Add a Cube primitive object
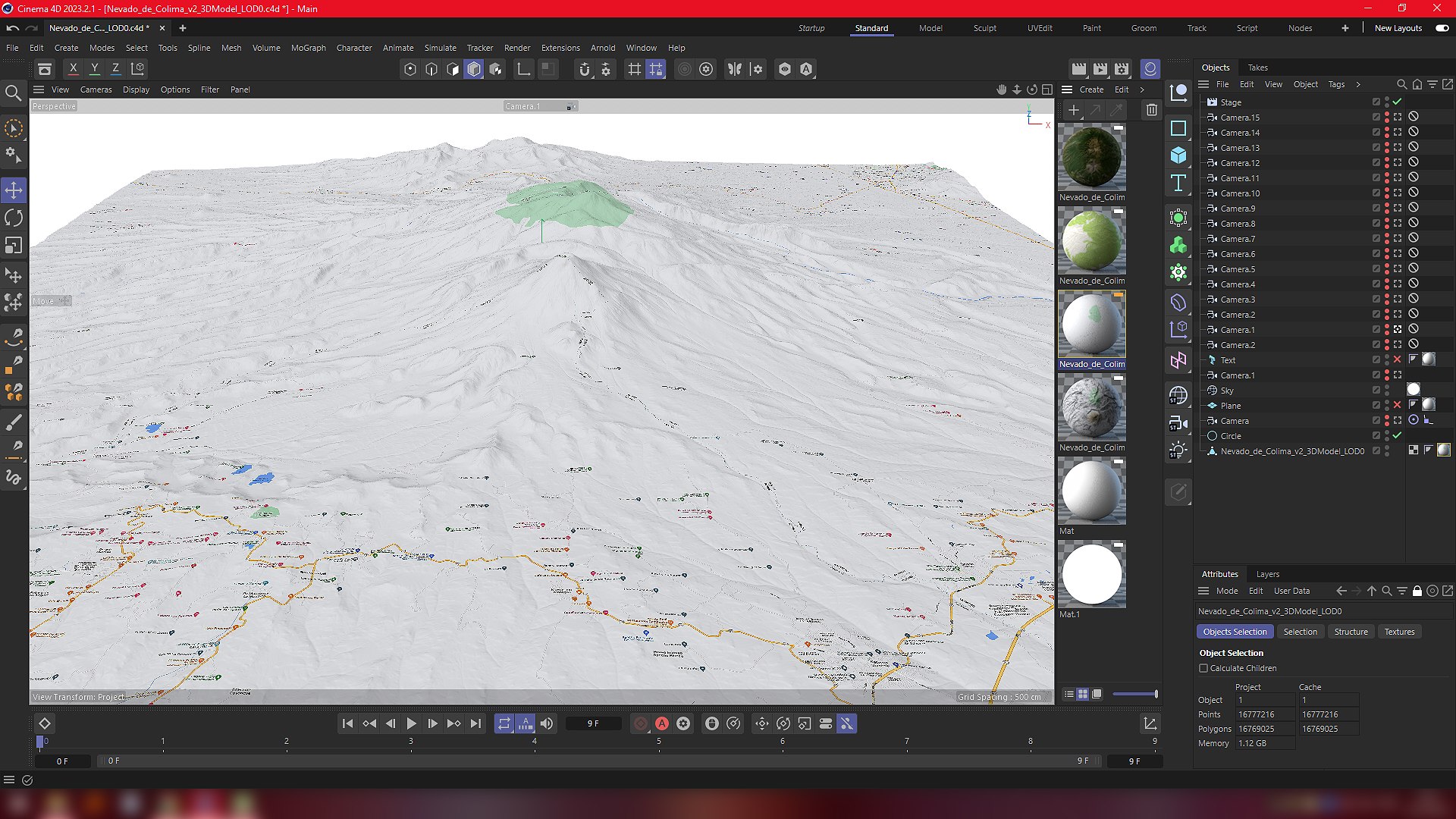 click(1178, 155)
